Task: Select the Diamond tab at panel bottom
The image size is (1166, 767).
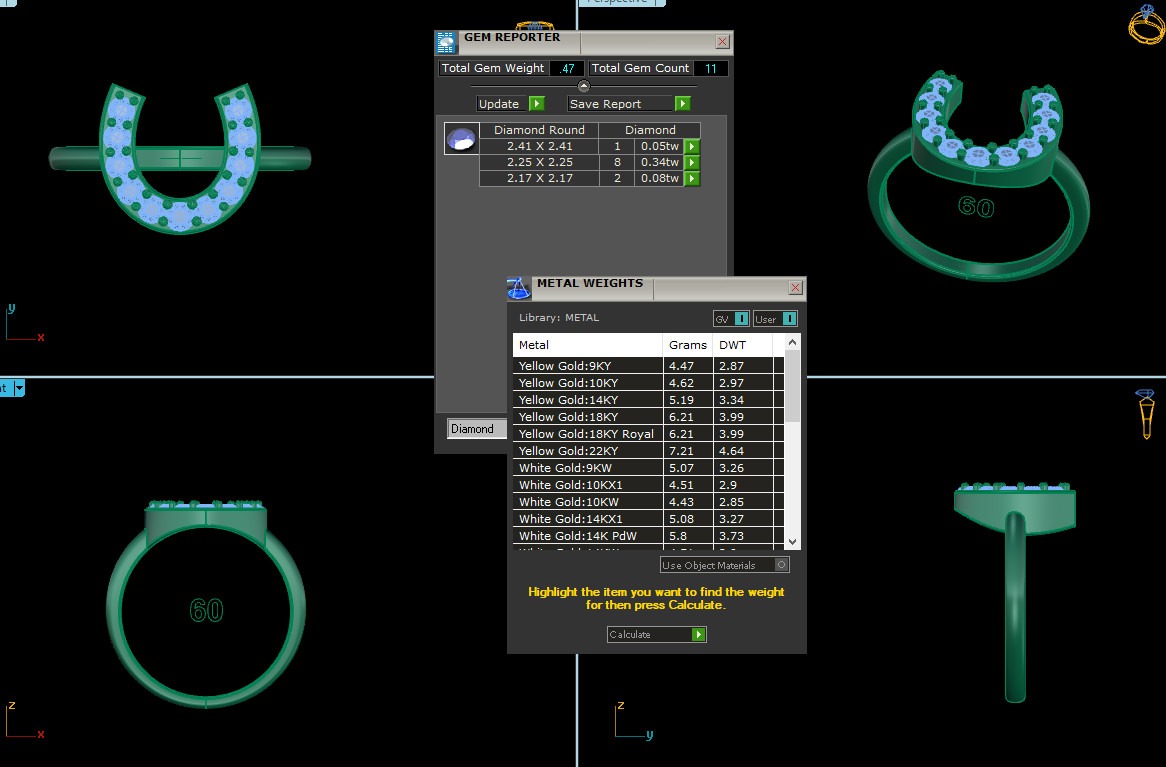Action: [472, 429]
